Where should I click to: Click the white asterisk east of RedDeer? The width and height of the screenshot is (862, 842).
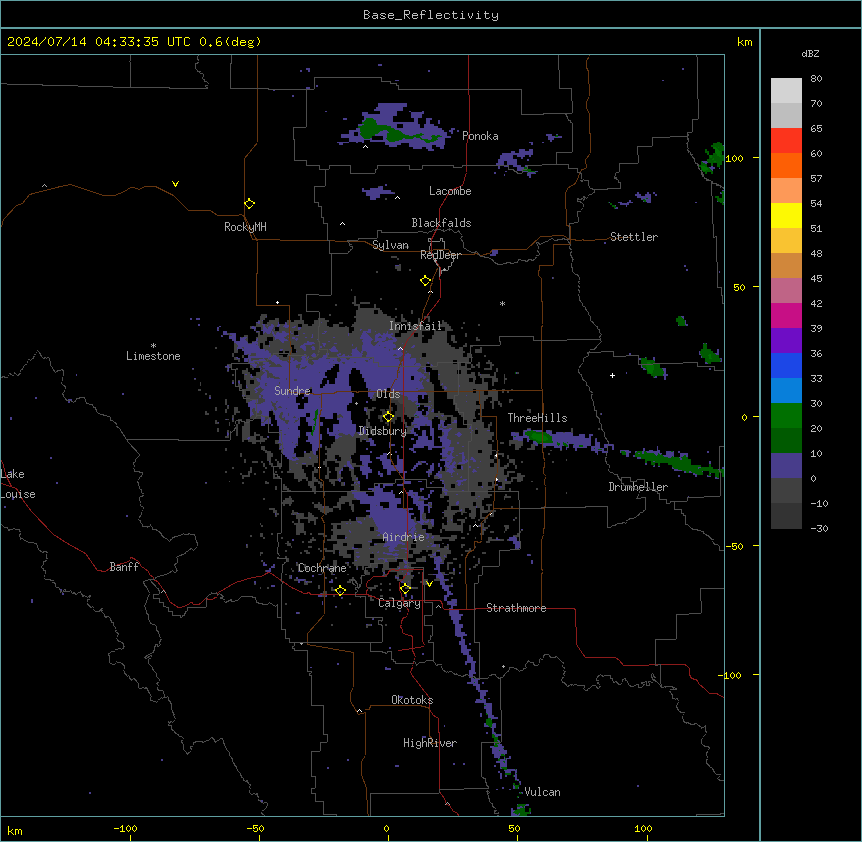pos(502,303)
